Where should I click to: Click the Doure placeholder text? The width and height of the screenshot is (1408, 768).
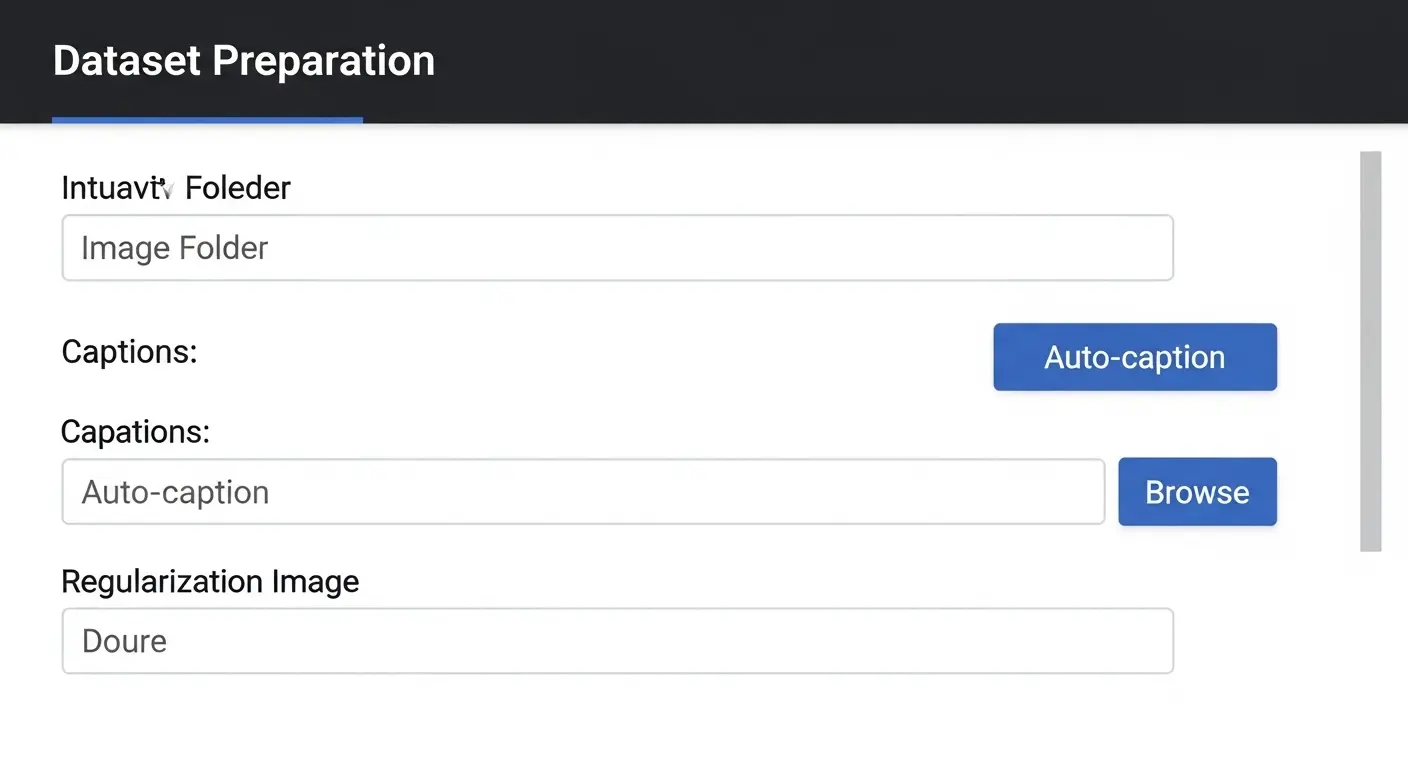[x=124, y=641]
